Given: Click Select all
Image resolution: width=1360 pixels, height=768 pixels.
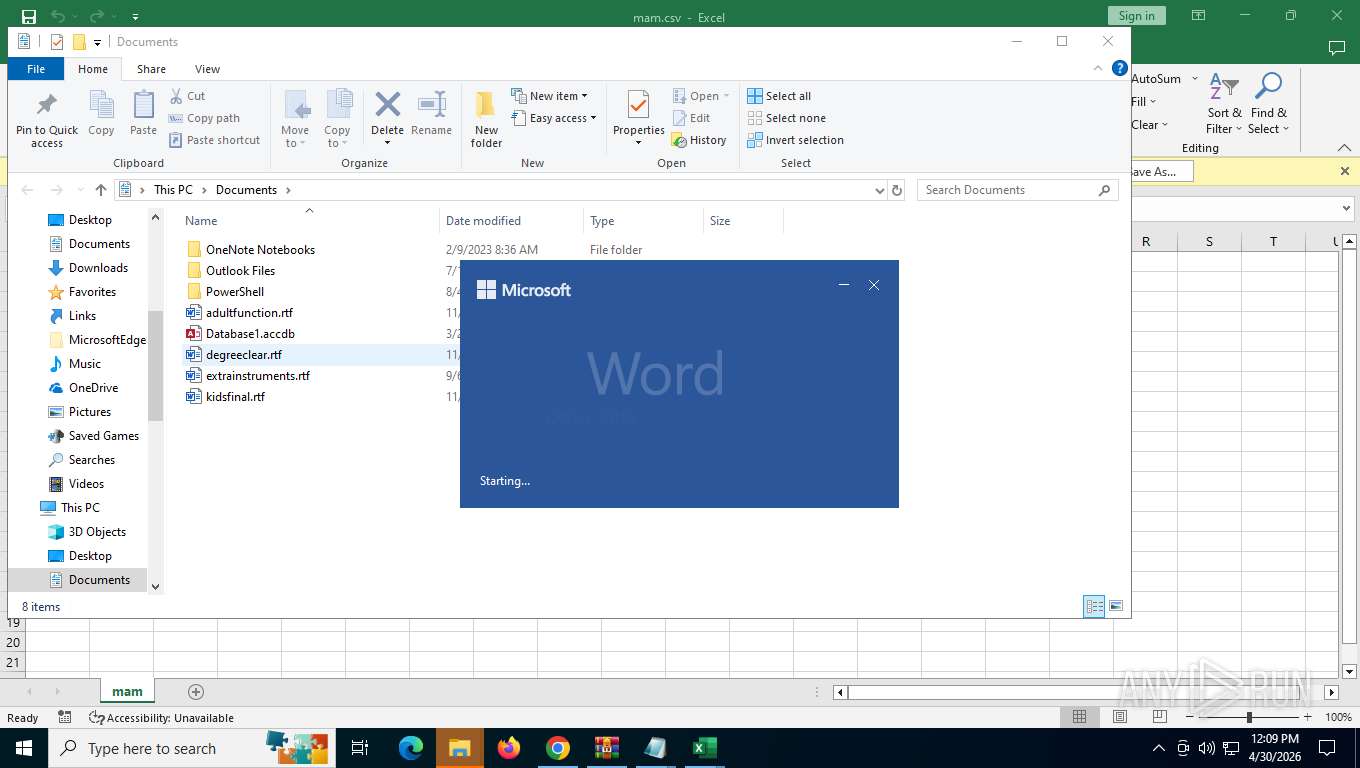Looking at the screenshot, I should pos(779,96).
